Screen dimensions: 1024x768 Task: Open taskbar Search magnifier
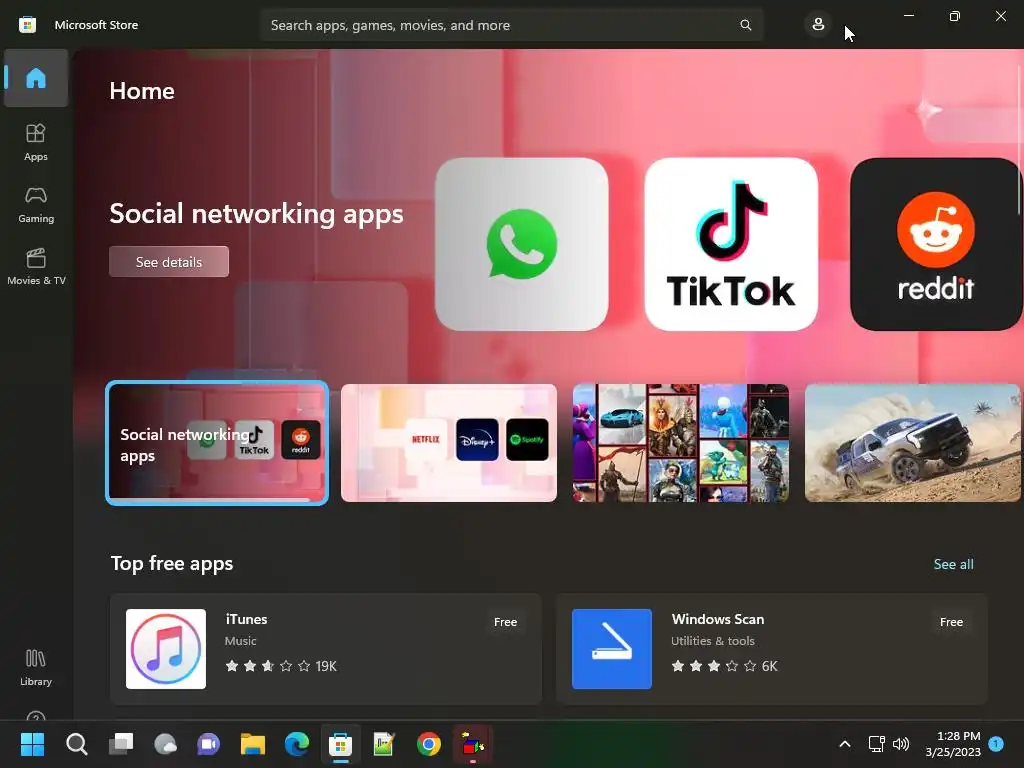(76, 744)
